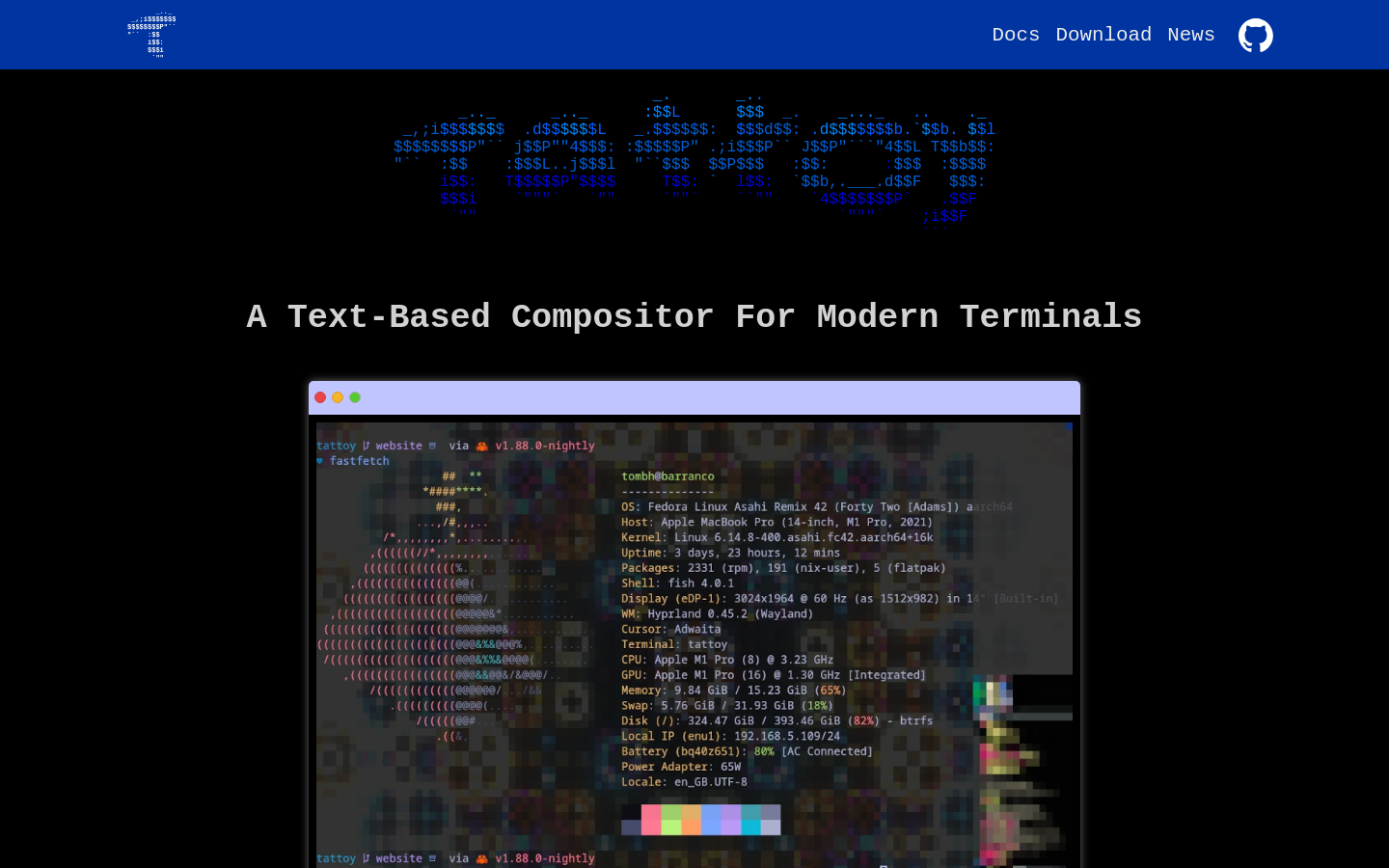Click the 'Terminal: tattoy' line
1389x868 pixels.
click(x=674, y=644)
